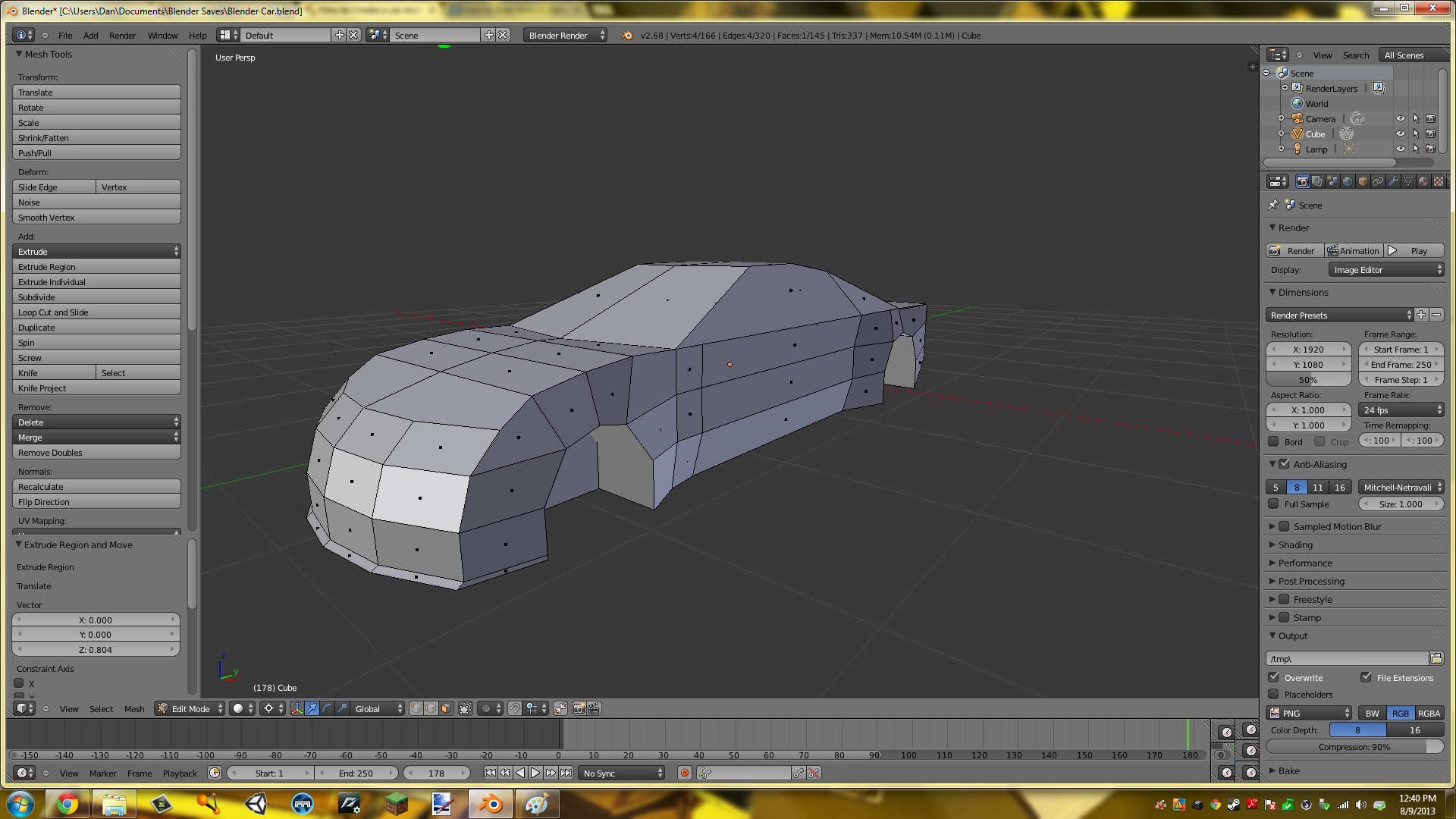Click the Compression 90% slider

point(1354,747)
